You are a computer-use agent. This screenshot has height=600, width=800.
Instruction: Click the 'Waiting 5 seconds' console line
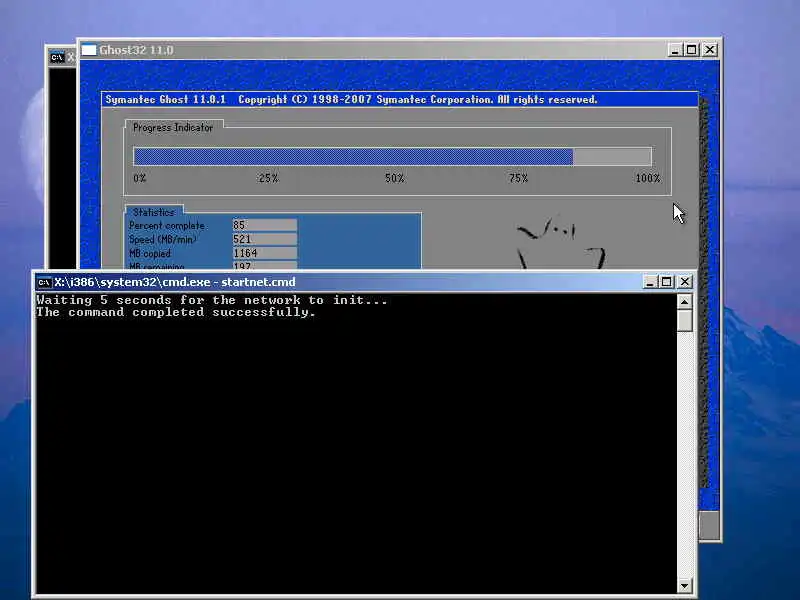(212, 300)
